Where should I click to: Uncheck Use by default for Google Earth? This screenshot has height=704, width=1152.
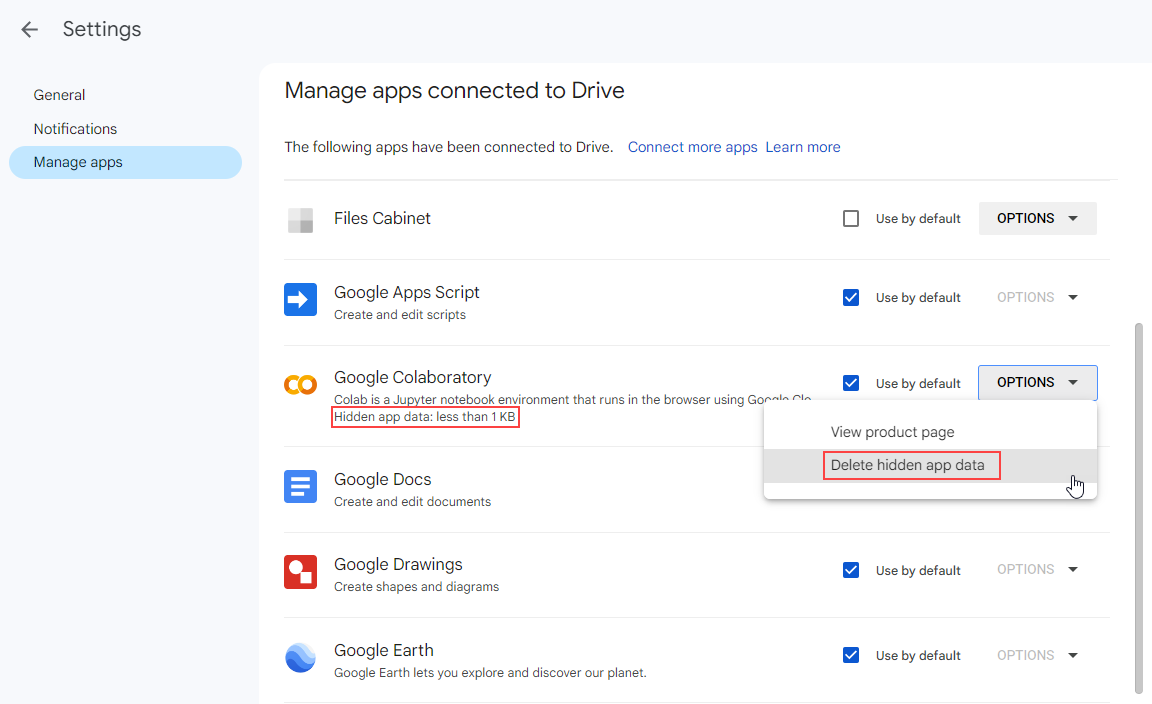(x=851, y=655)
